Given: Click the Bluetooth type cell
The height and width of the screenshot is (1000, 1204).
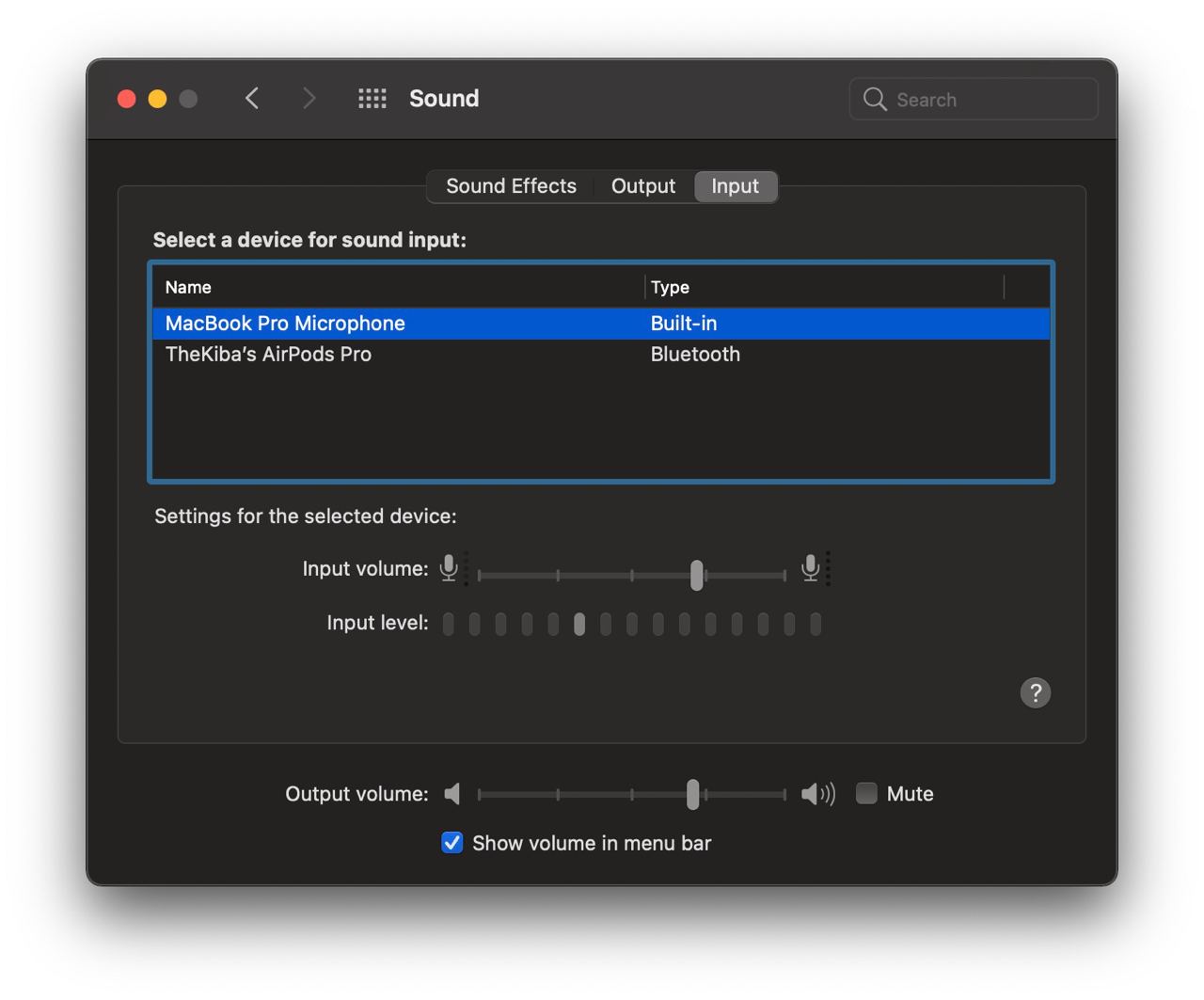Looking at the screenshot, I should (x=695, y=355).
